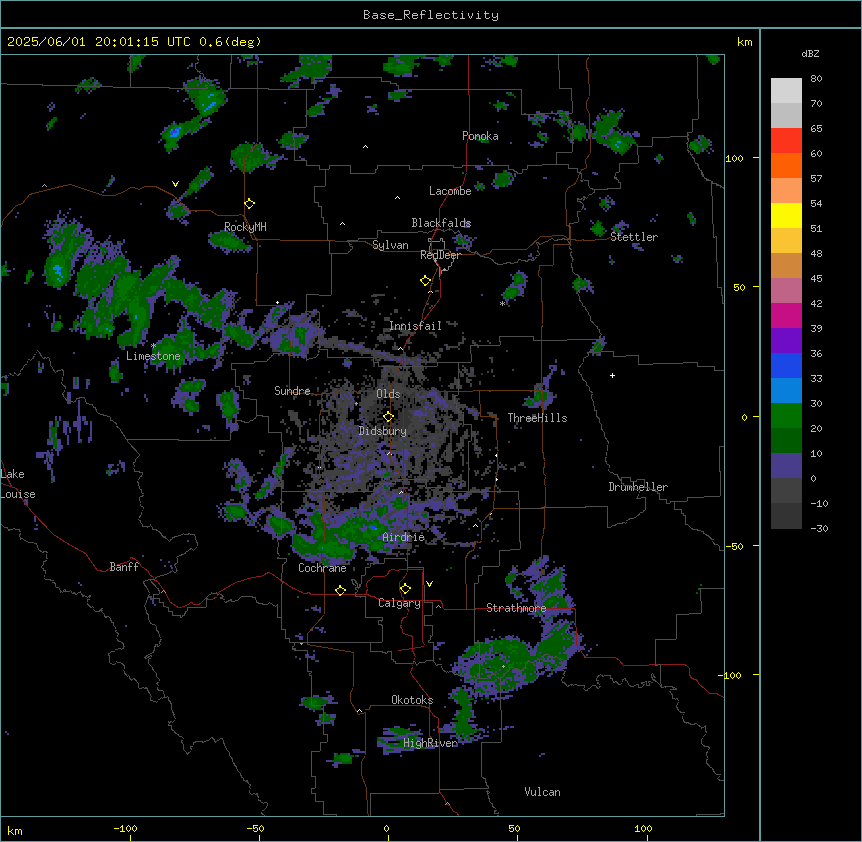This screenshot has width=862, height=842.
Task: Select the Calgary label
Action: [x=399, y=603]
